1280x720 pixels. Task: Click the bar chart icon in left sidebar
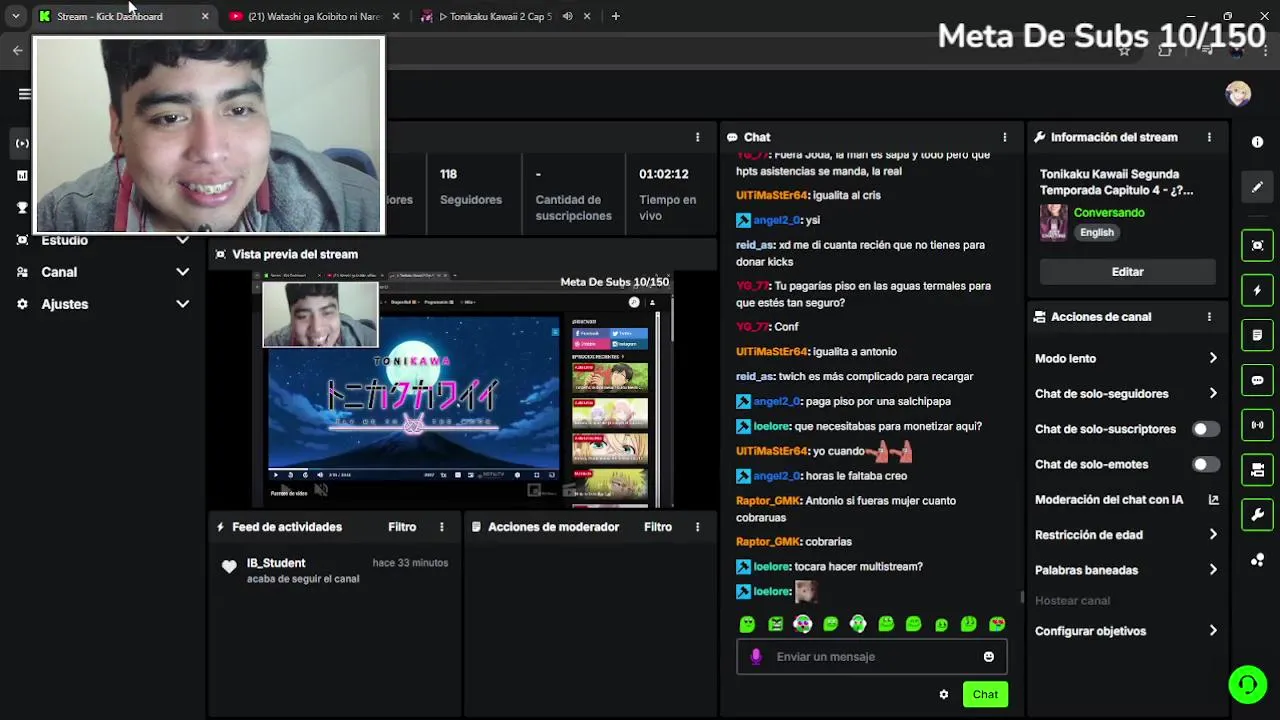tap(22, 176)
